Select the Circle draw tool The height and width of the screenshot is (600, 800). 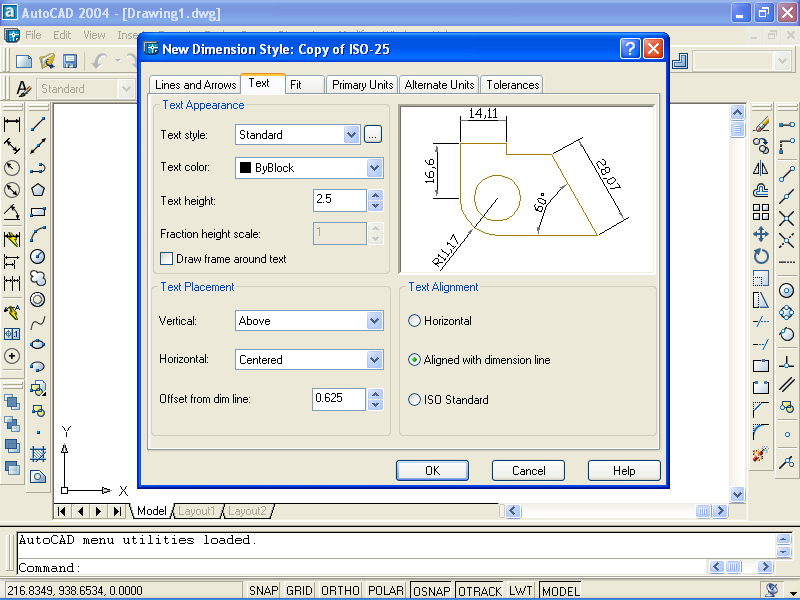38,256
